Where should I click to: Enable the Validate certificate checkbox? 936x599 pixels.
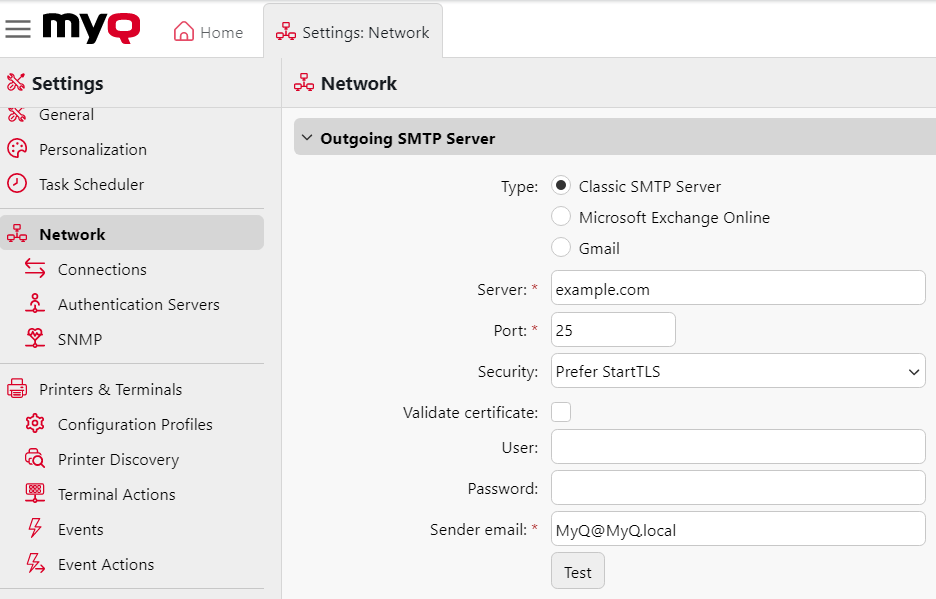[x=561, y=411]
